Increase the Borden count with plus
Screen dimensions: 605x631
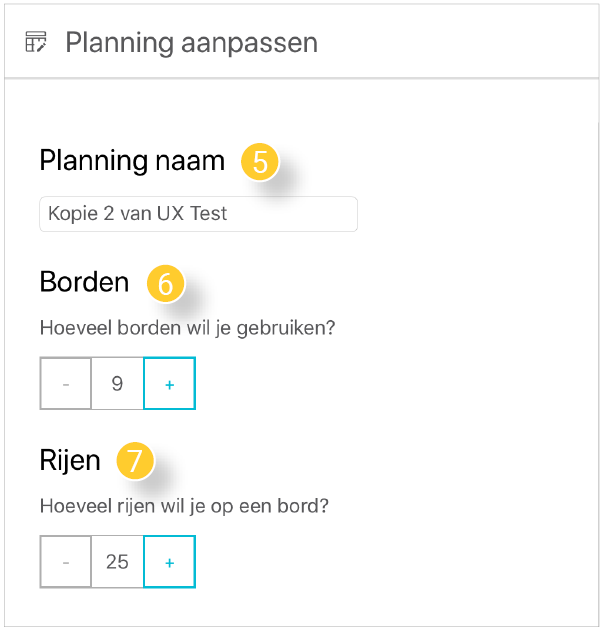point(169,384)
